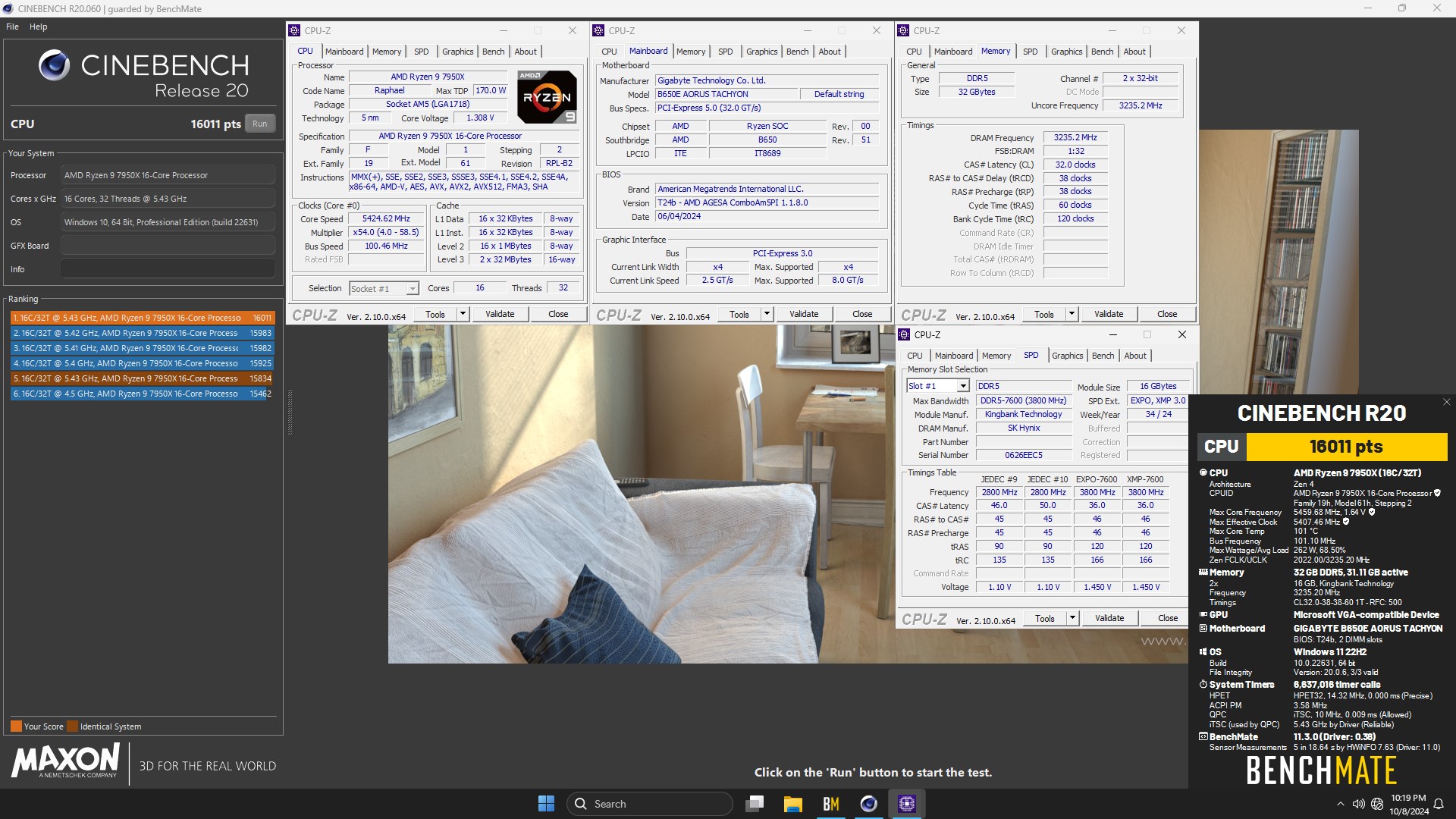Open Mainboard tab in the SPD window
This screenshot has width=1456, height=819.
pyautogui.click(x=954, y=356)
